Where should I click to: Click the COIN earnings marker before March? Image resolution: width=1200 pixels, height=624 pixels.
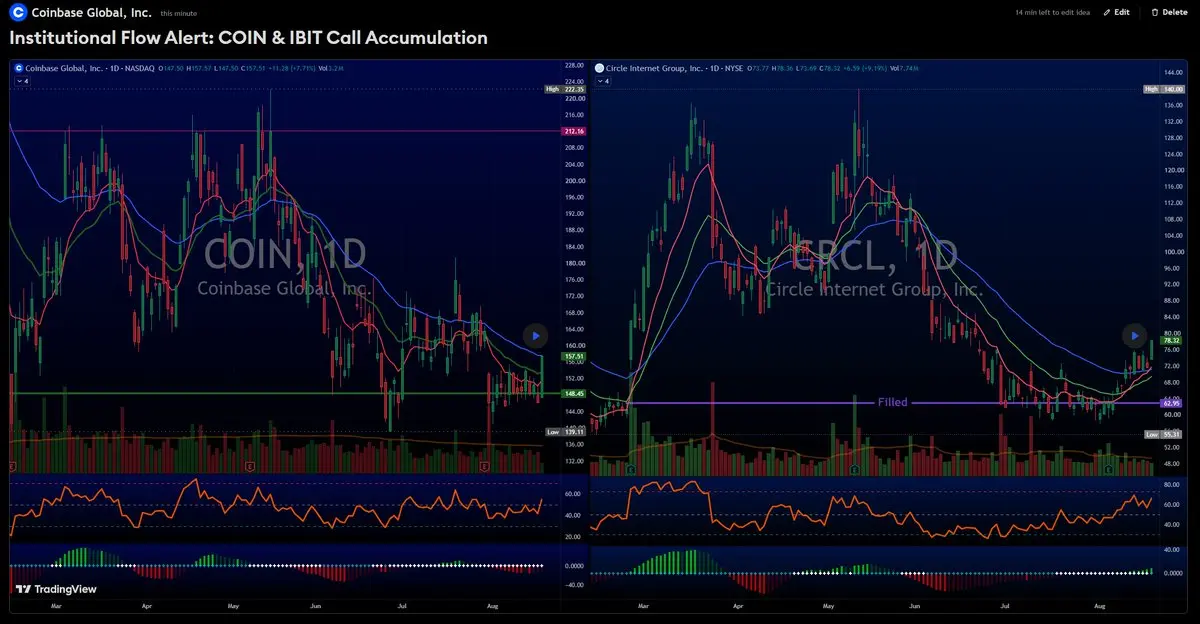pyautogui.click(x=12, y=467)
